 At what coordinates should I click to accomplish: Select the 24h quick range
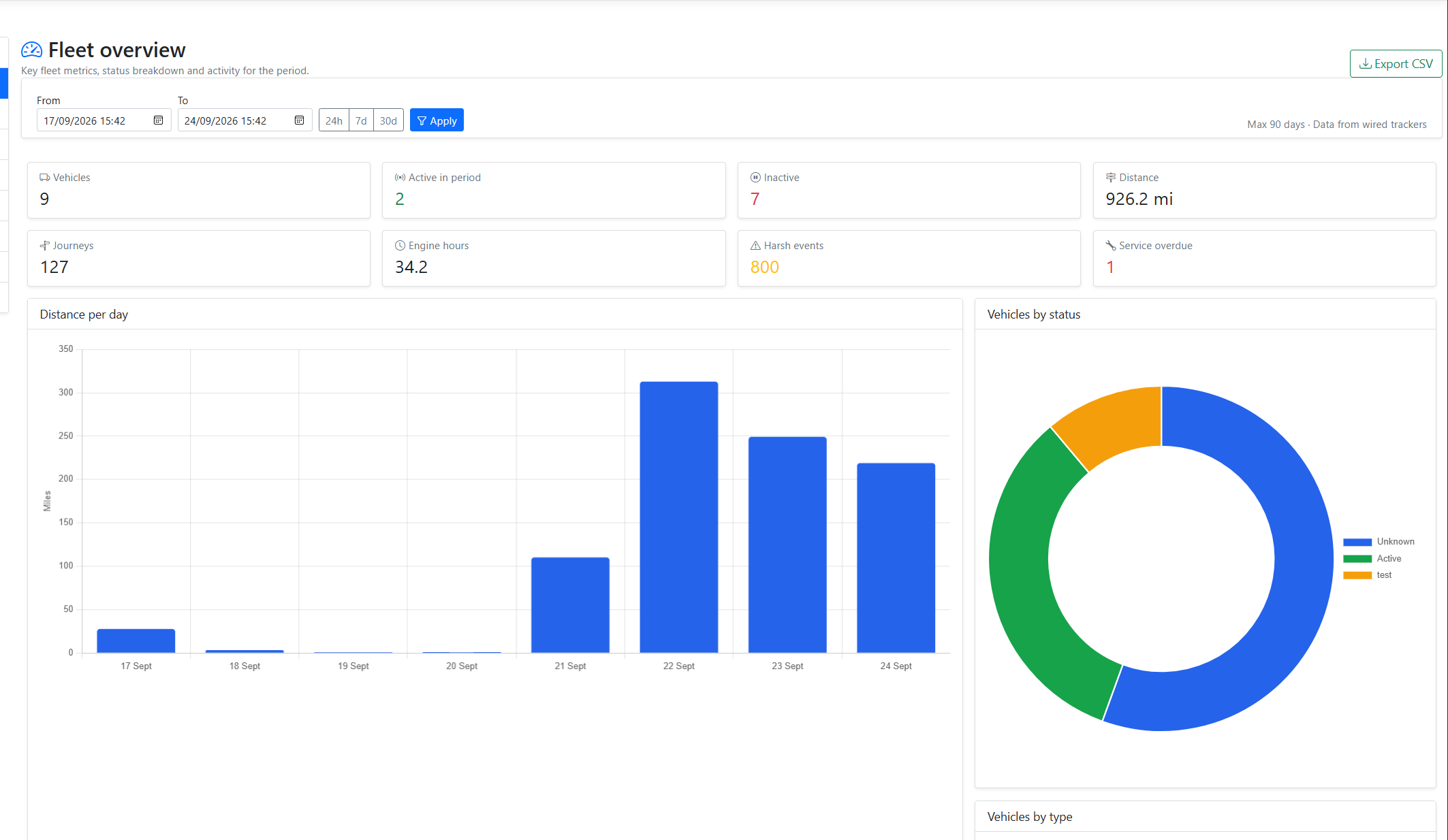click(334, 120)
